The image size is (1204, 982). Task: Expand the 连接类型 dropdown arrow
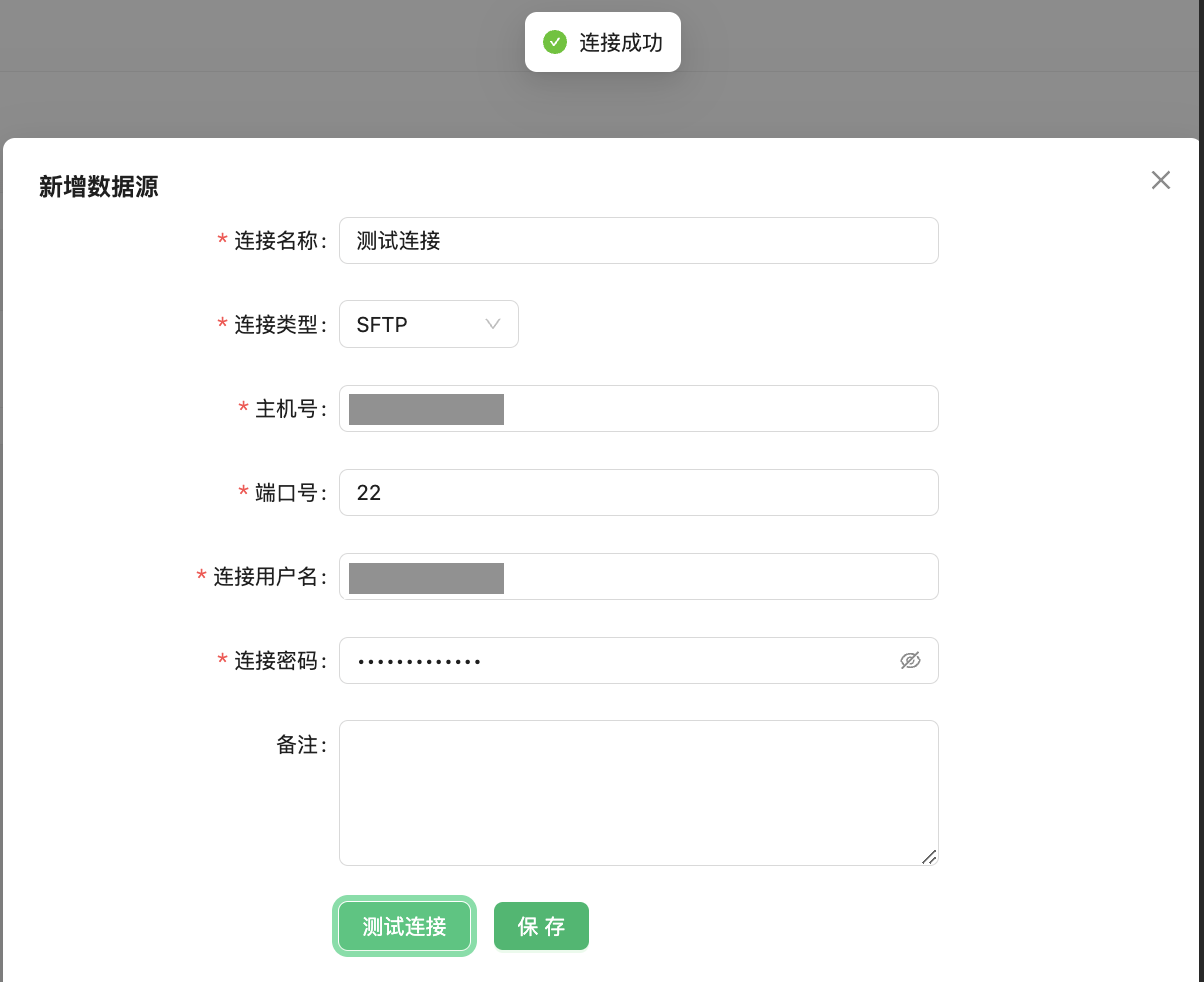[492, 324]
